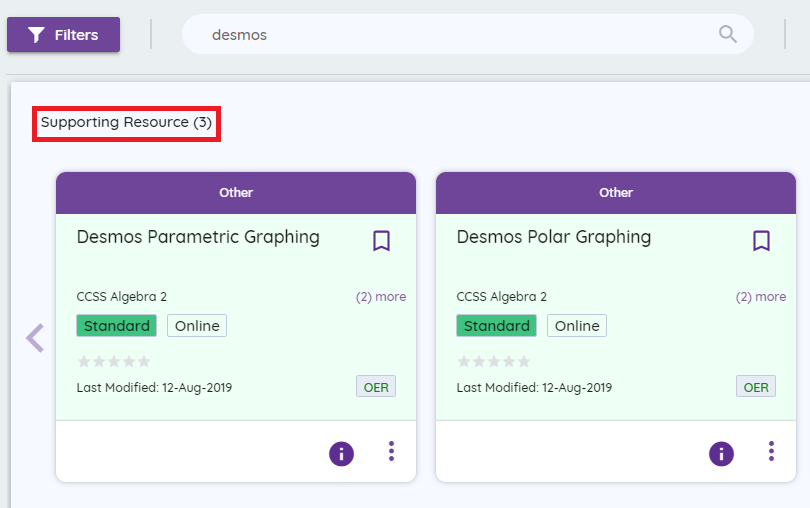The image size is (810, 508).
Task: Open more options menu on Polar Graphing card
Action: pyautogui.click(x=771, y=451)
